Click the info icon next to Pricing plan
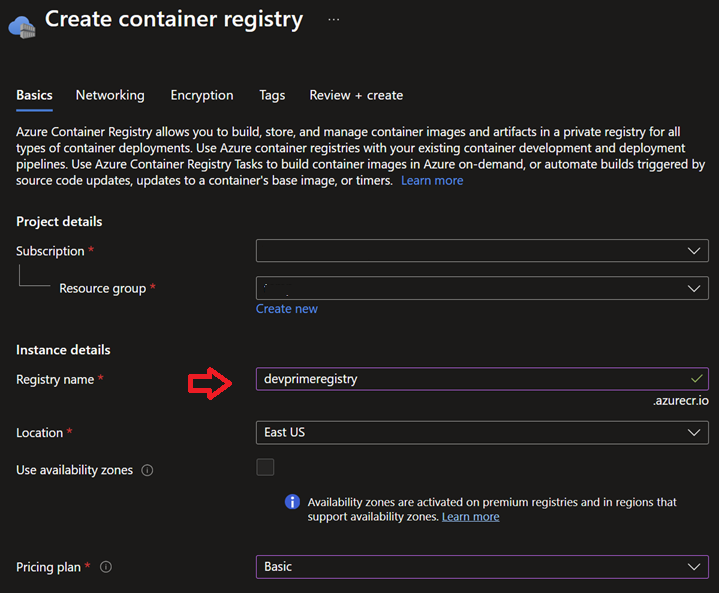 pyautogui.click(x=106, y=567)
